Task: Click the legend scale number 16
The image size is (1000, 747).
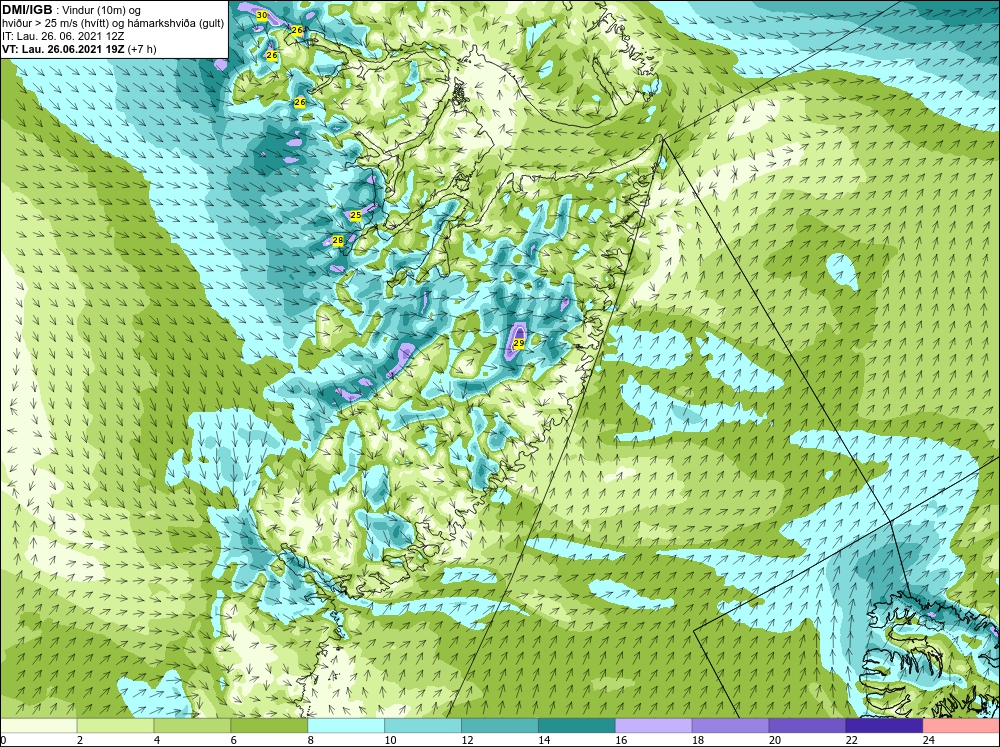Action: tap(621, 740)
